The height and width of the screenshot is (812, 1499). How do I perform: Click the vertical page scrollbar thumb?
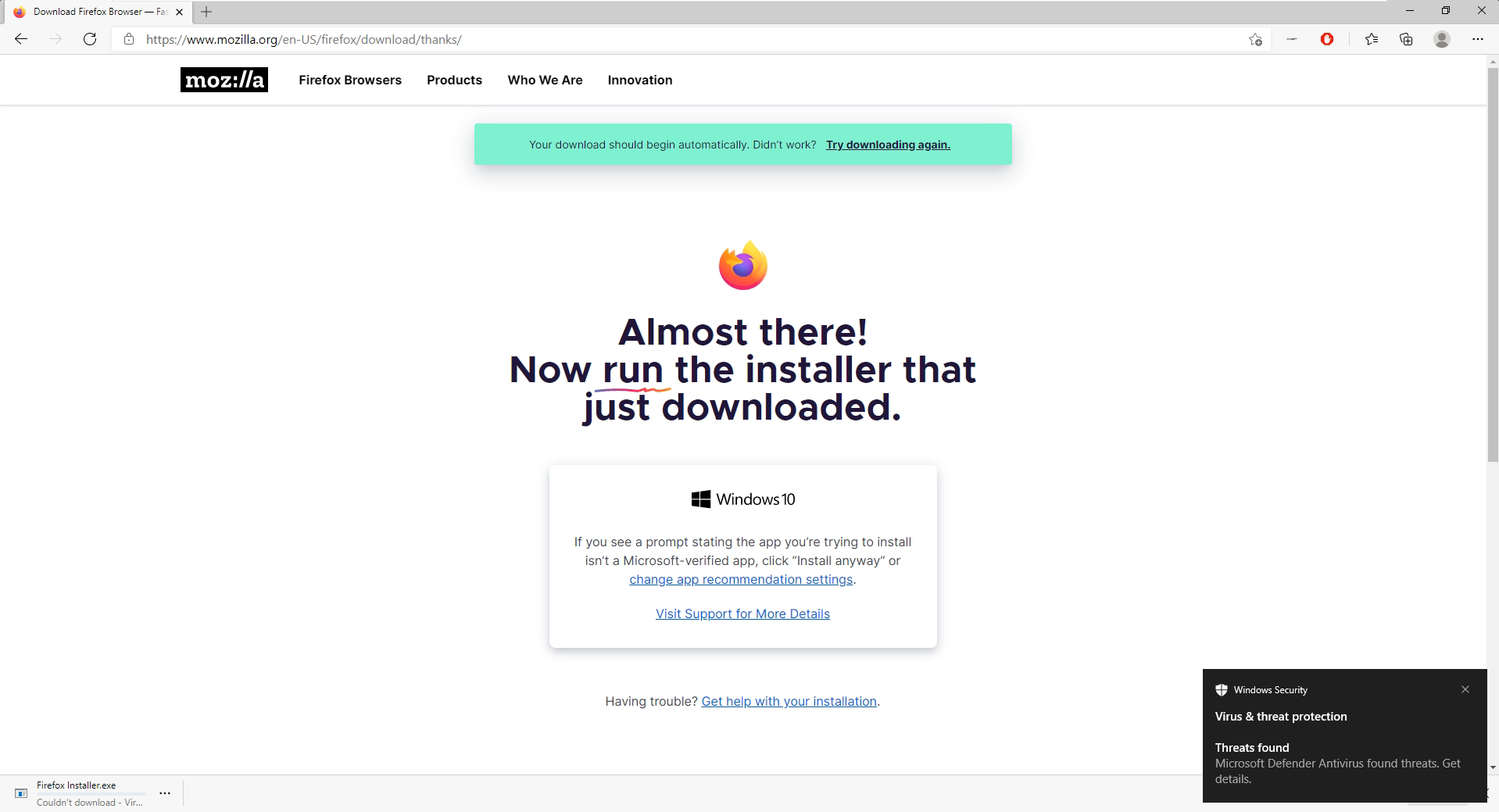click(1493, 264)
